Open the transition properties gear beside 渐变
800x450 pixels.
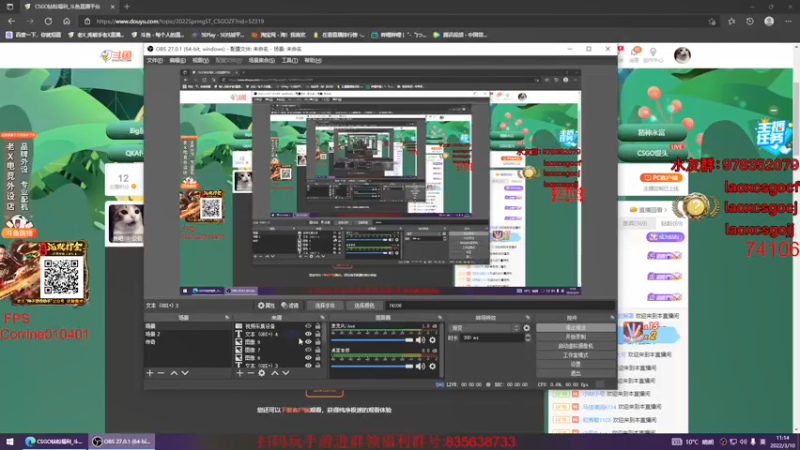527,328
